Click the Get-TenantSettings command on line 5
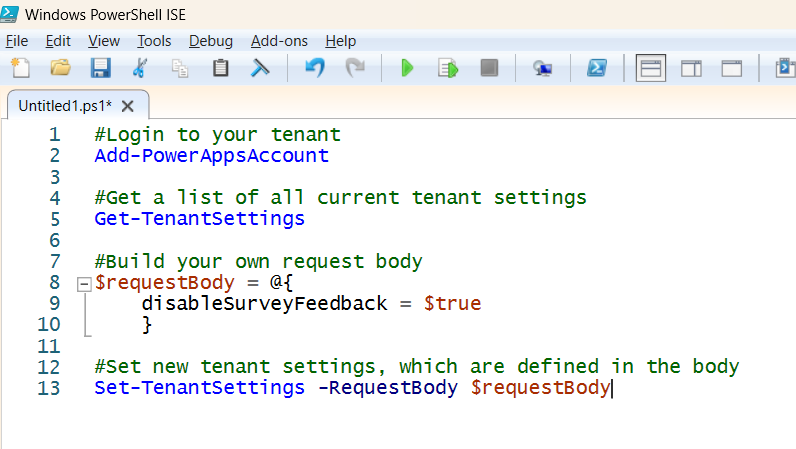Screen dimensions: 796x449 200,219
